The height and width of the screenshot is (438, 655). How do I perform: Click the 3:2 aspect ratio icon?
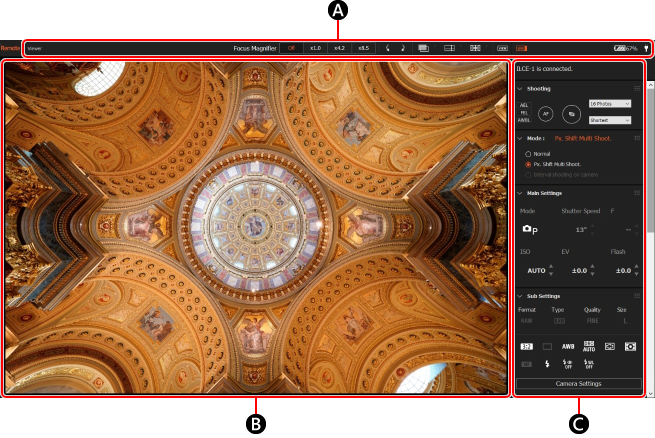coord(526,347)
